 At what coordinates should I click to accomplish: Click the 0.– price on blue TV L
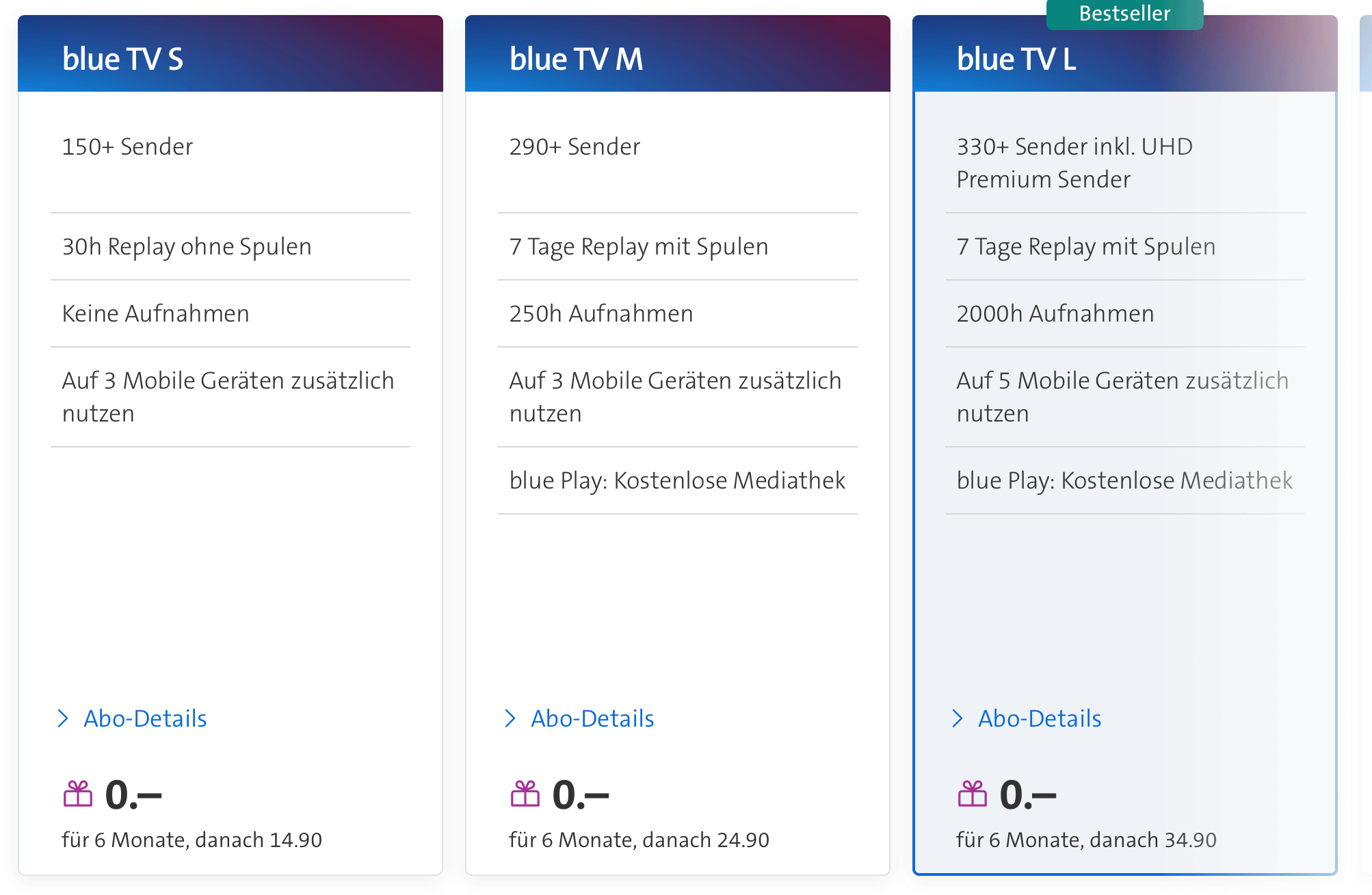[x=1028, y=795]
